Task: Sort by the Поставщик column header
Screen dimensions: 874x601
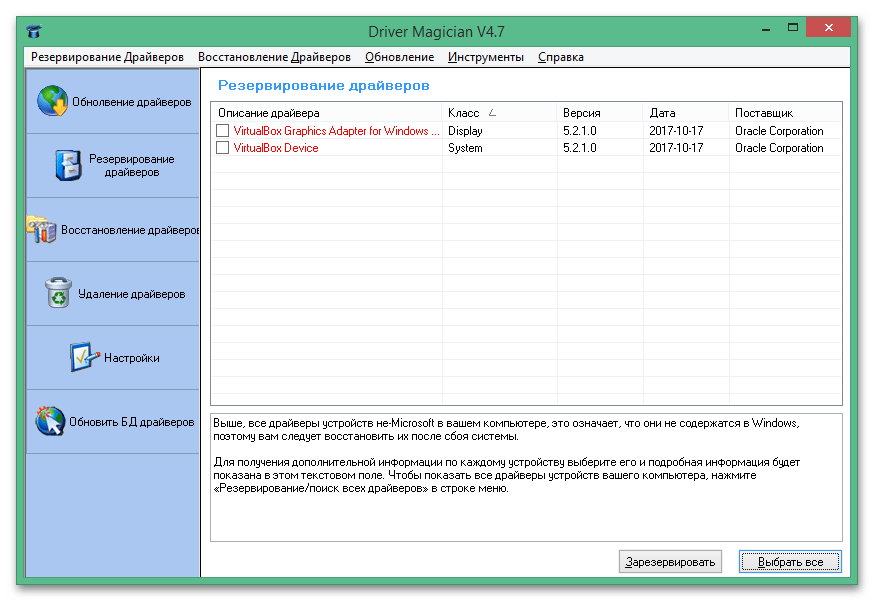Action: pos(785,113)
